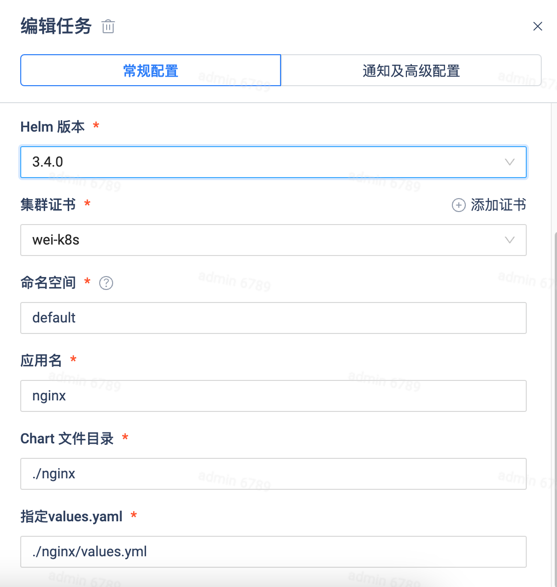557x587 pixels.
Task: Click the chevron arrow in Helm 版本 field
Action: pyautogui.click(x=509, y=162)
